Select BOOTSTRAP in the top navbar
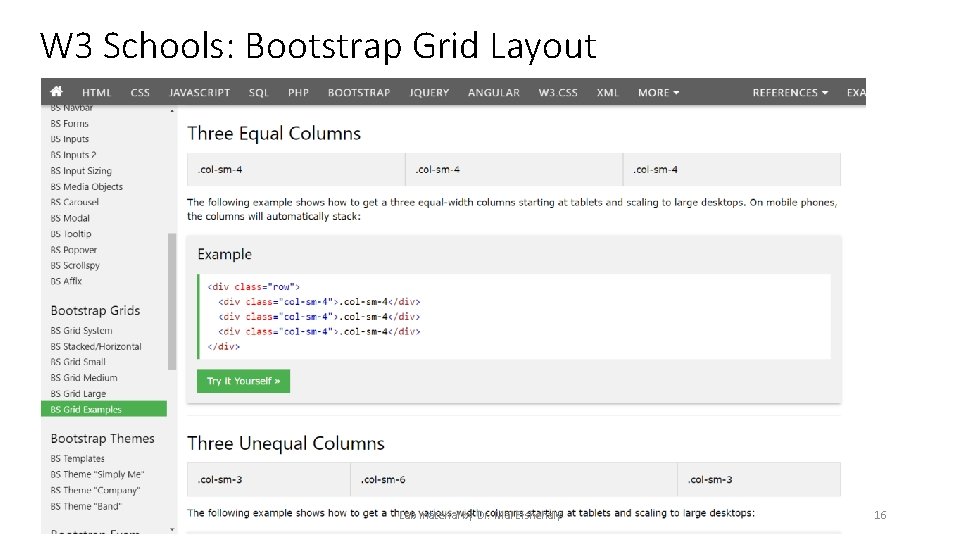This screenshot has height=540, width=960. click(x=359, y=92)
